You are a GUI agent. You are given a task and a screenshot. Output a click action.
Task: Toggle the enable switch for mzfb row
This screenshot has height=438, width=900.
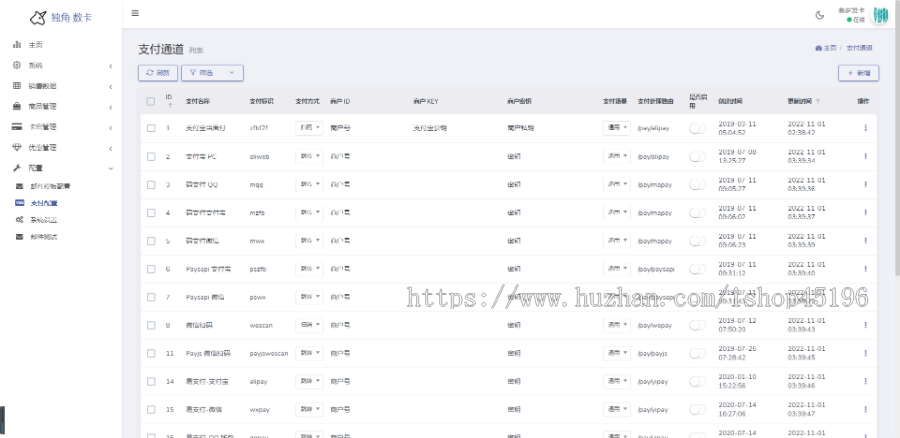coord(697,212)
